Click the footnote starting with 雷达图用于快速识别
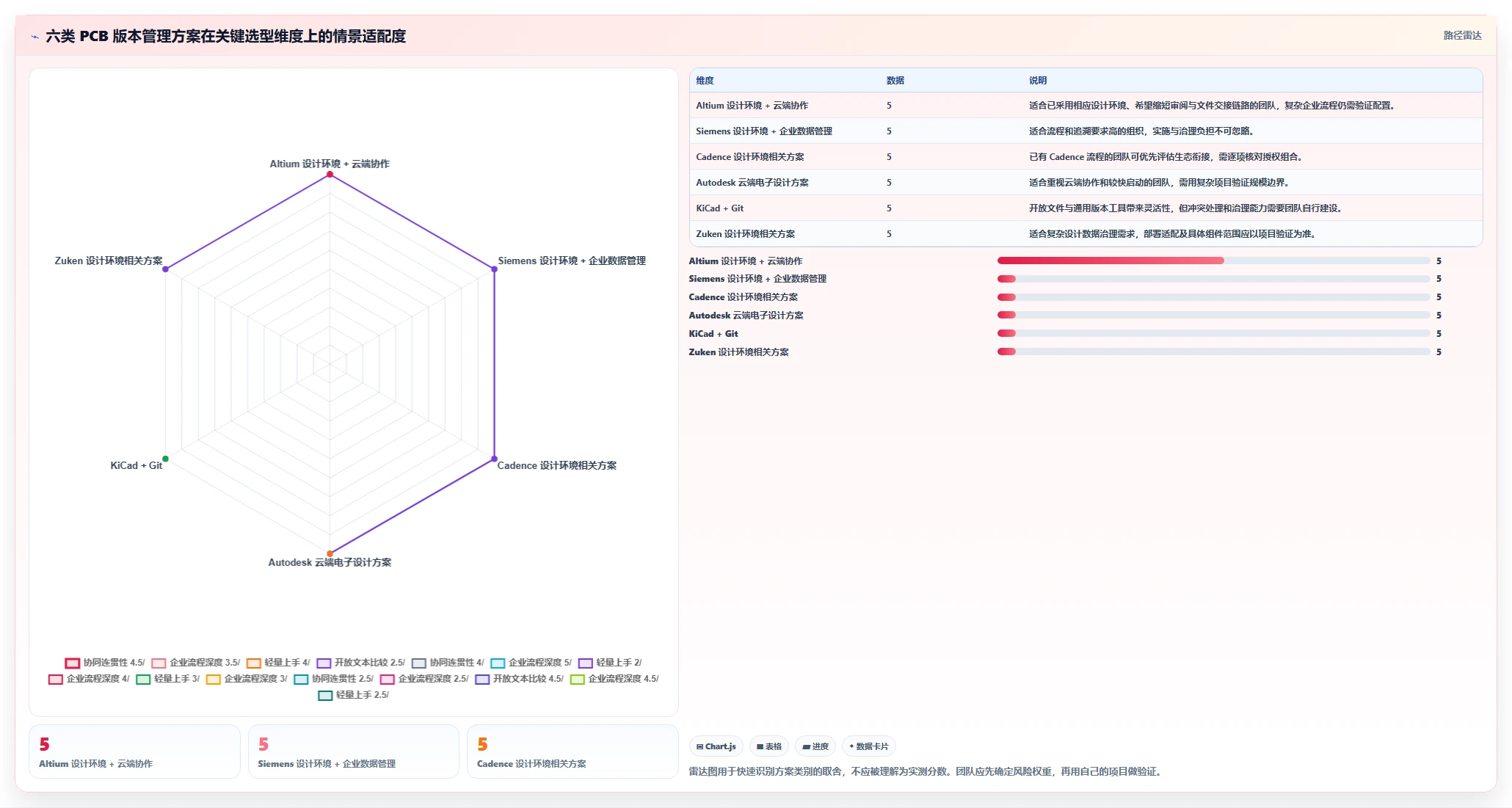 [x=927, y=771]
